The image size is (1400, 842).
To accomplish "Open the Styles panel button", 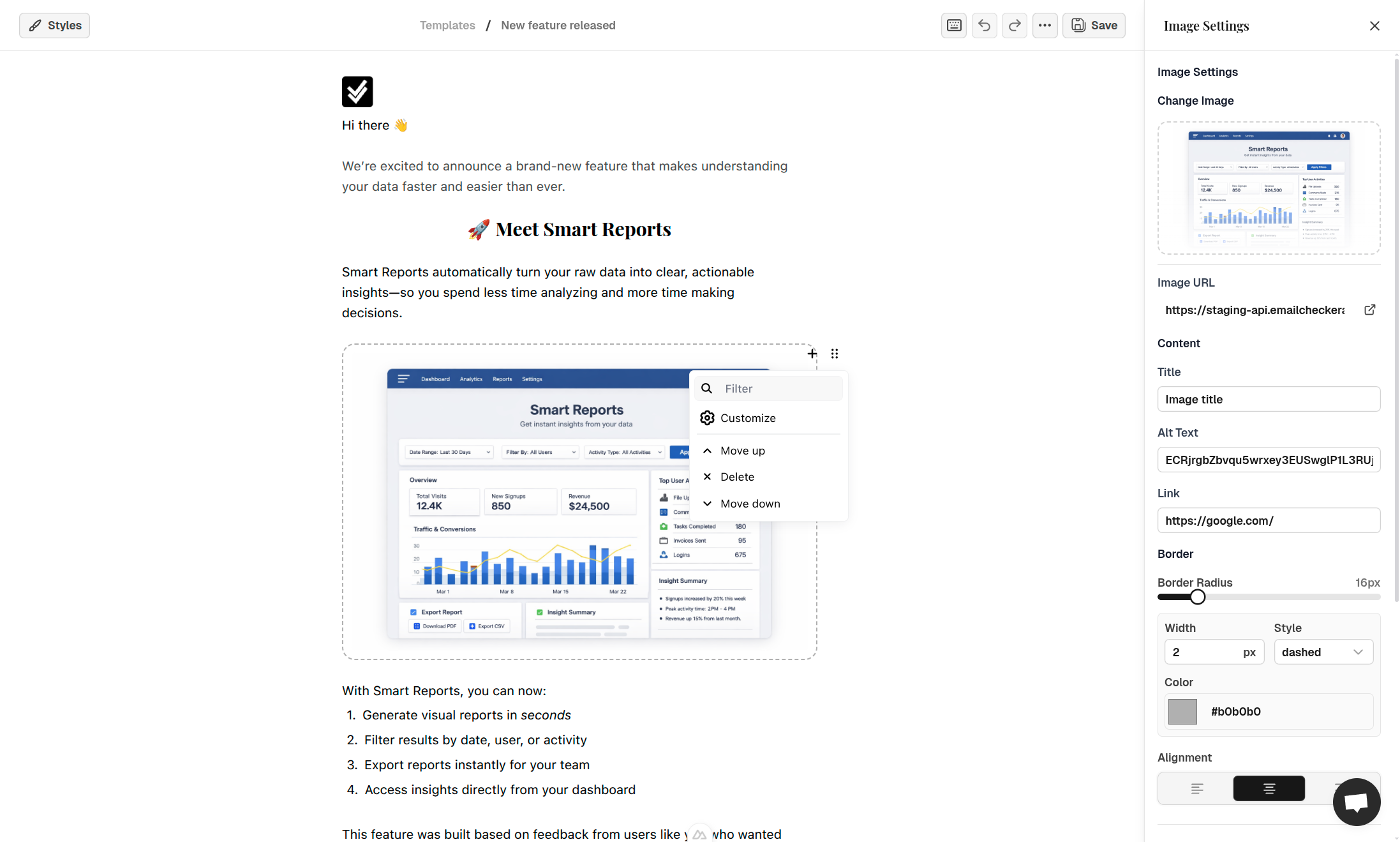I will (55, 26).
